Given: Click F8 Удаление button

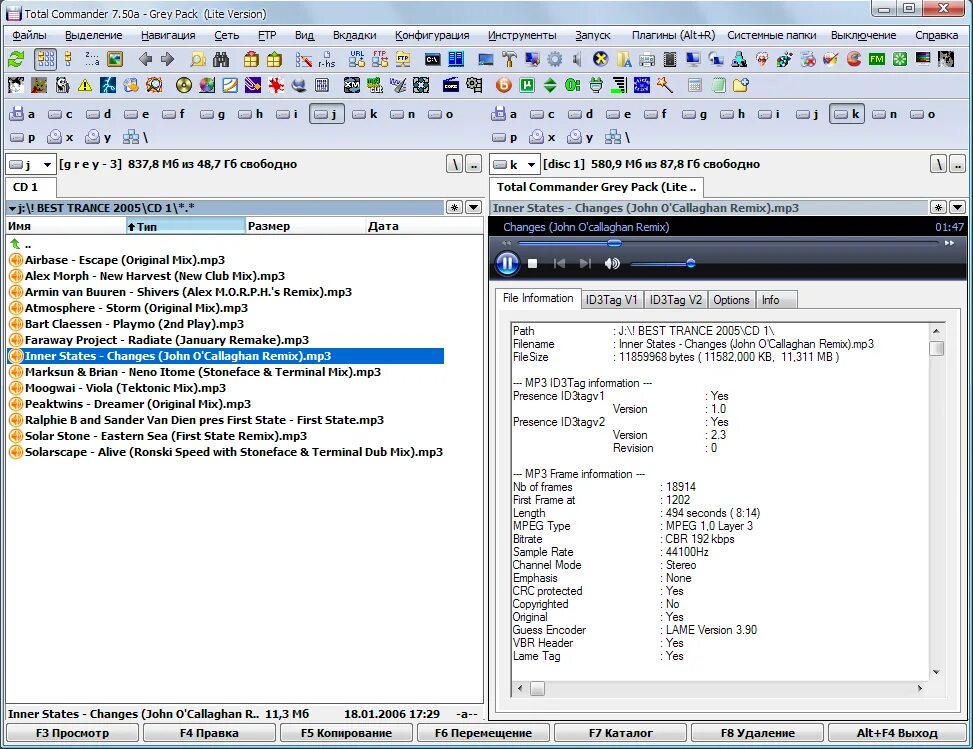Looking at the screenshot, I should [x=758, y=733].
